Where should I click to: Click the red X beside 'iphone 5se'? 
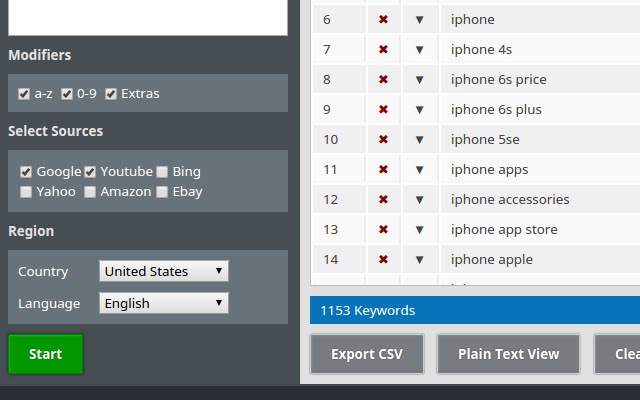pos(383,139)
